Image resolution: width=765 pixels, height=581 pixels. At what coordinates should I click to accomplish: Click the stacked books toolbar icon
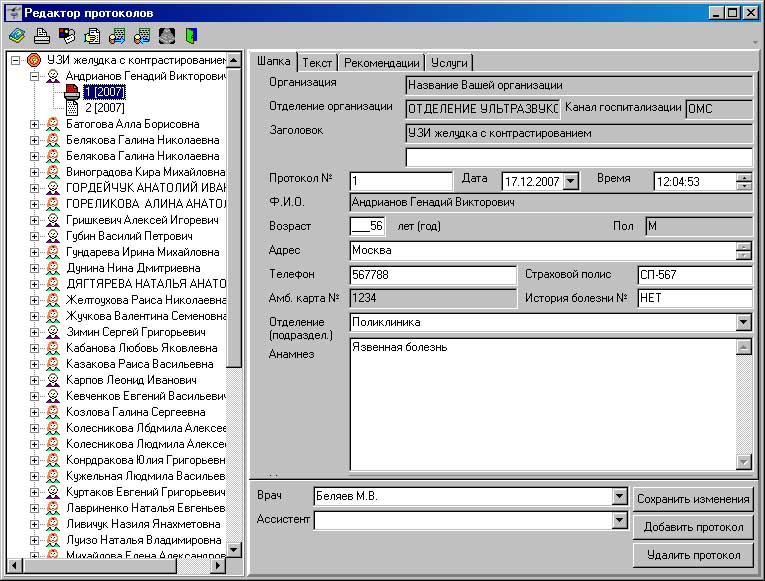pos(16,36)
